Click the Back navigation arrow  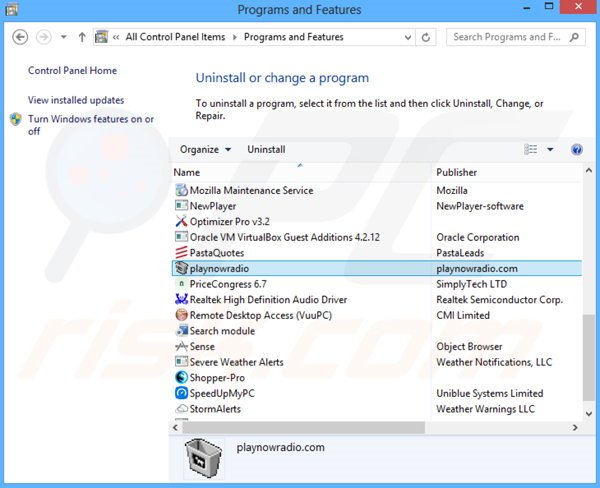[x=20, y=37]
